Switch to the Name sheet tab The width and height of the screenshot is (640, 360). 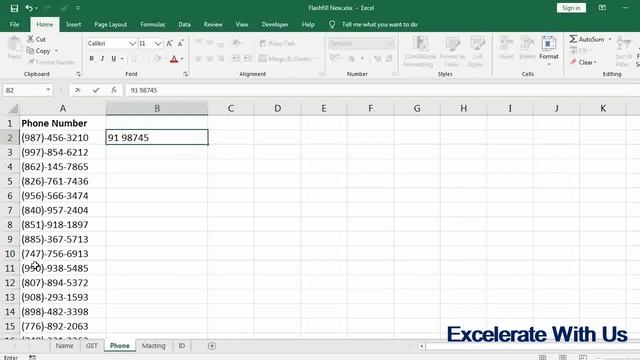click(64, 346)
